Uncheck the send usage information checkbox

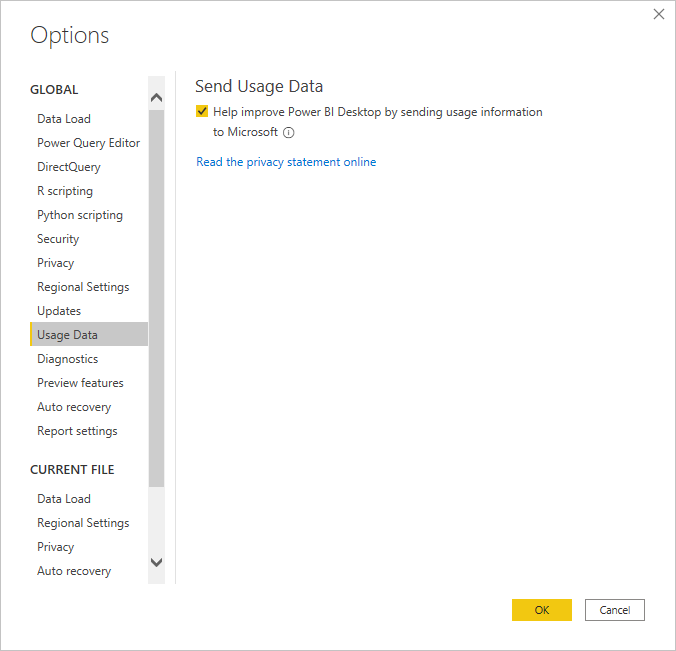pos(202,111)
